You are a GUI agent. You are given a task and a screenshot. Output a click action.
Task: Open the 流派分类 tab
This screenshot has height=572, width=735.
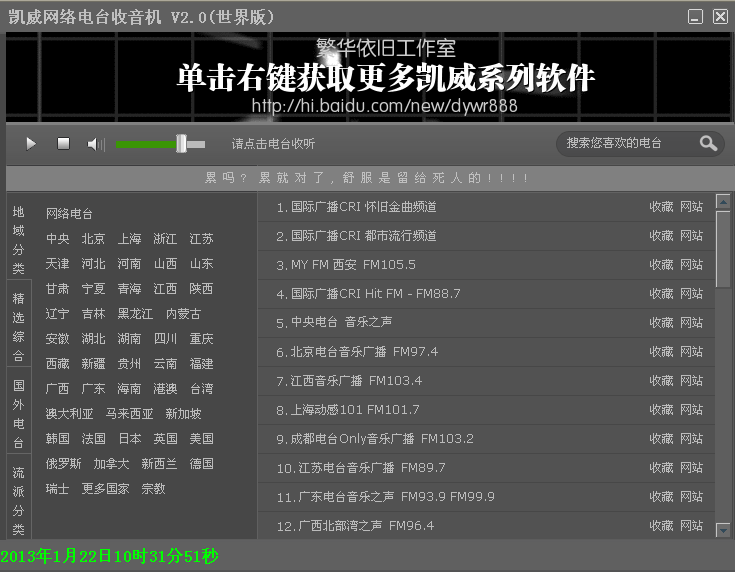pyautogui.click(x=18, y=500)
